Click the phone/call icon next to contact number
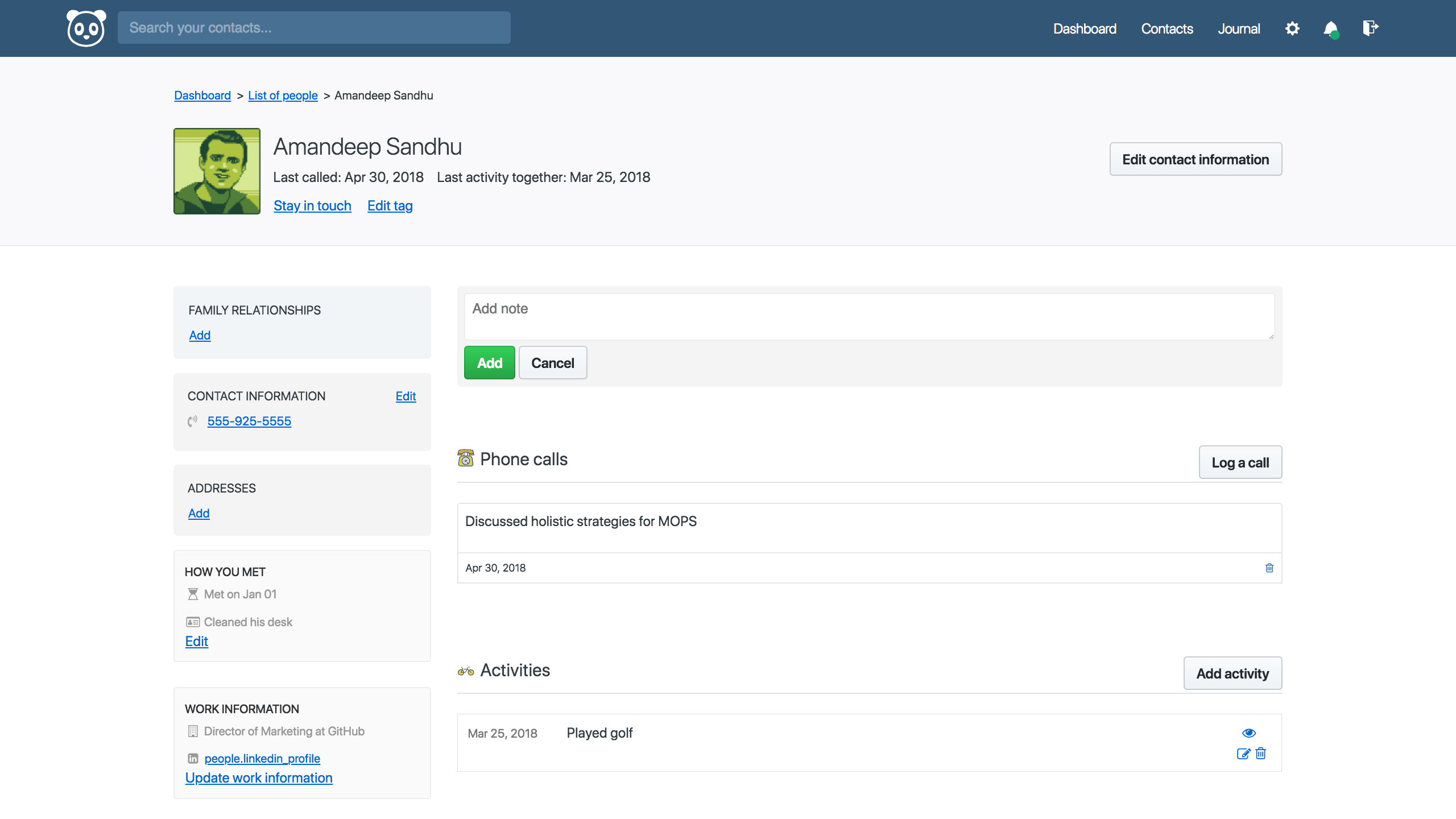1456x819 pixels. 193,421
